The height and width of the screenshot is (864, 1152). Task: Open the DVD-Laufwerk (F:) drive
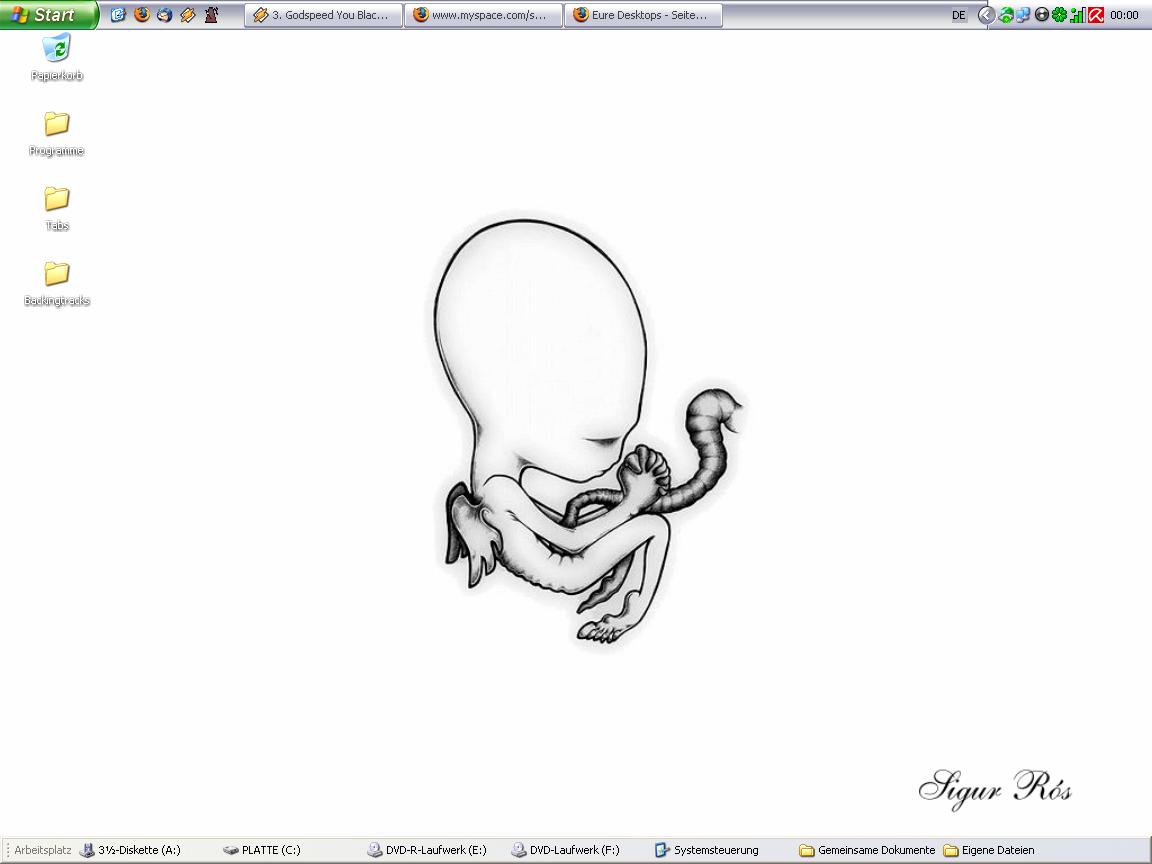click(x=566, y=850)
